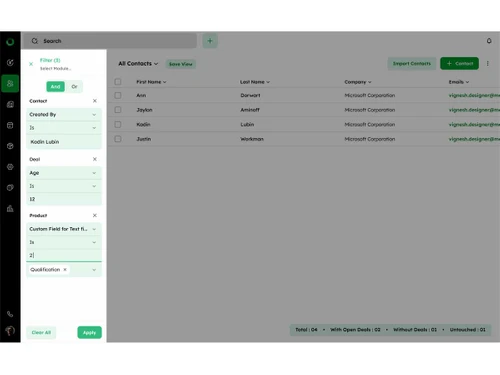
Task: Click the With Open Deals : 02 stat
Action: pos(355,330)
